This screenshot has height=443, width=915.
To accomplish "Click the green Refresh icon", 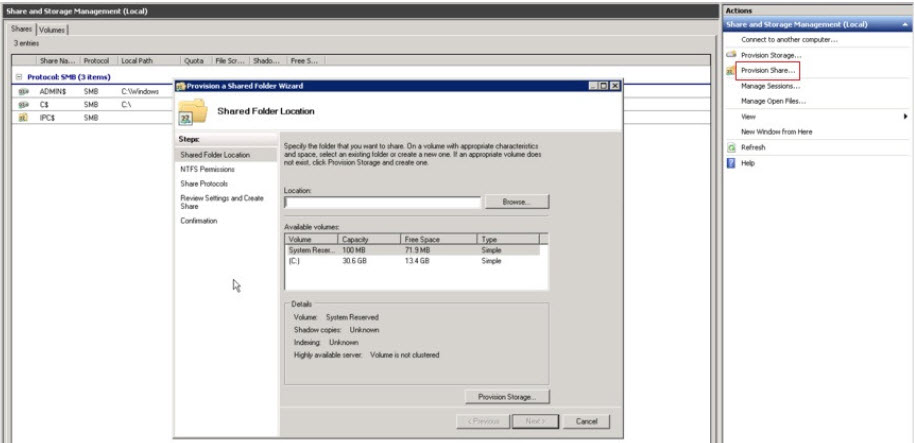I will 731,148.
